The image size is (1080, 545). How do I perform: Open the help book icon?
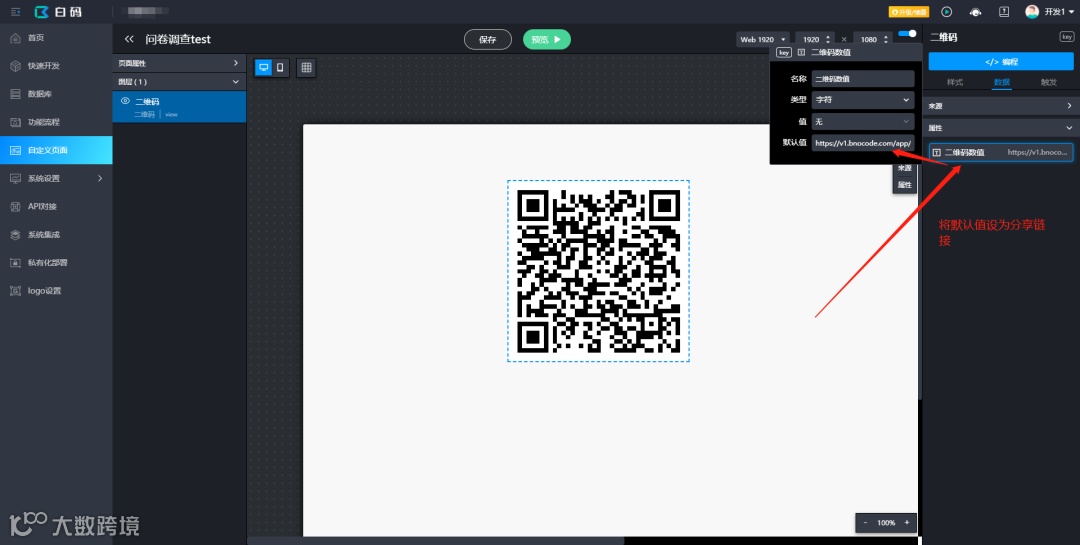pyautogui.click(x=1004, y=12)
